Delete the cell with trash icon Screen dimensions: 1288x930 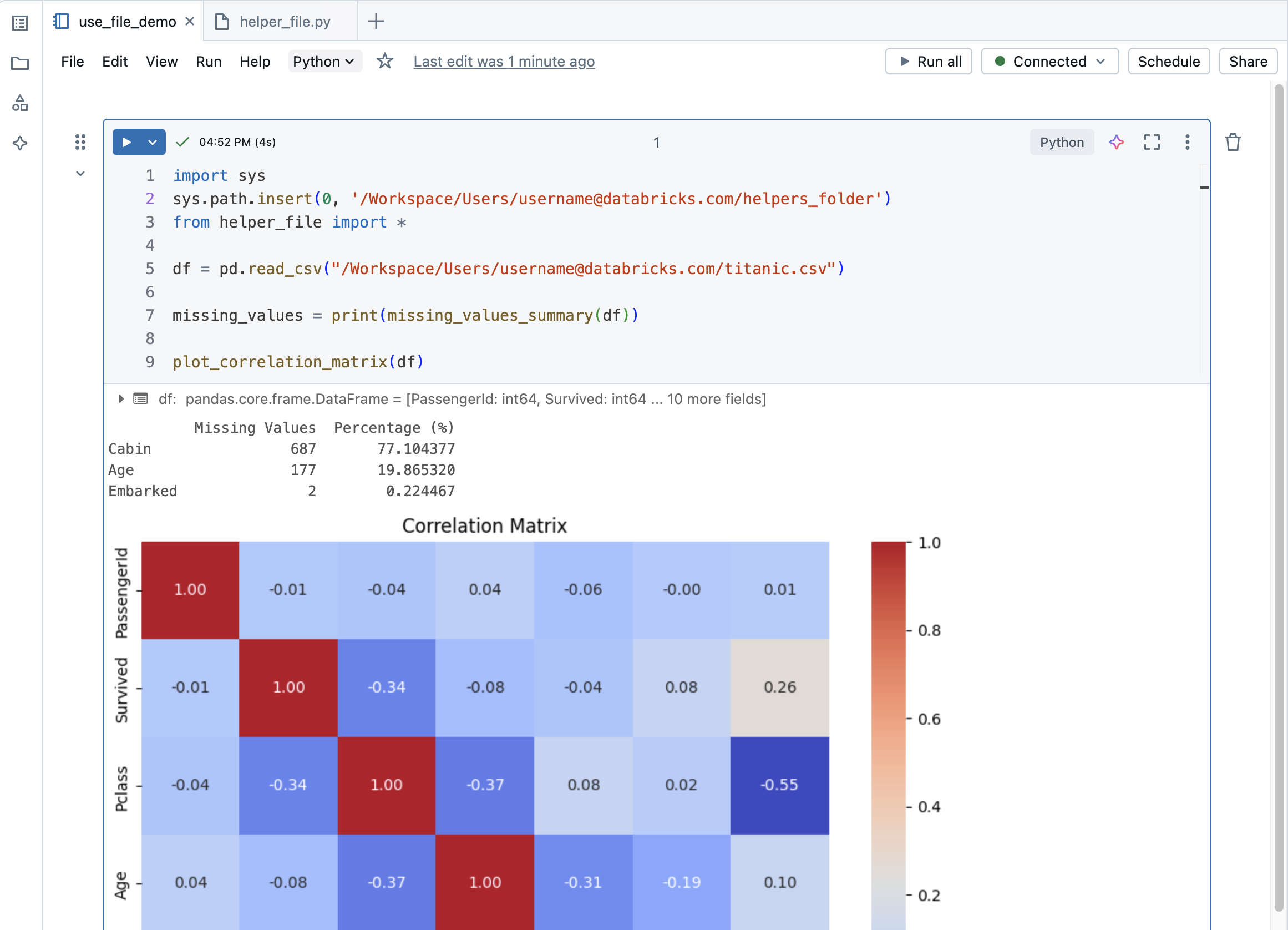pyautogui.click(x=1233, y=142)
